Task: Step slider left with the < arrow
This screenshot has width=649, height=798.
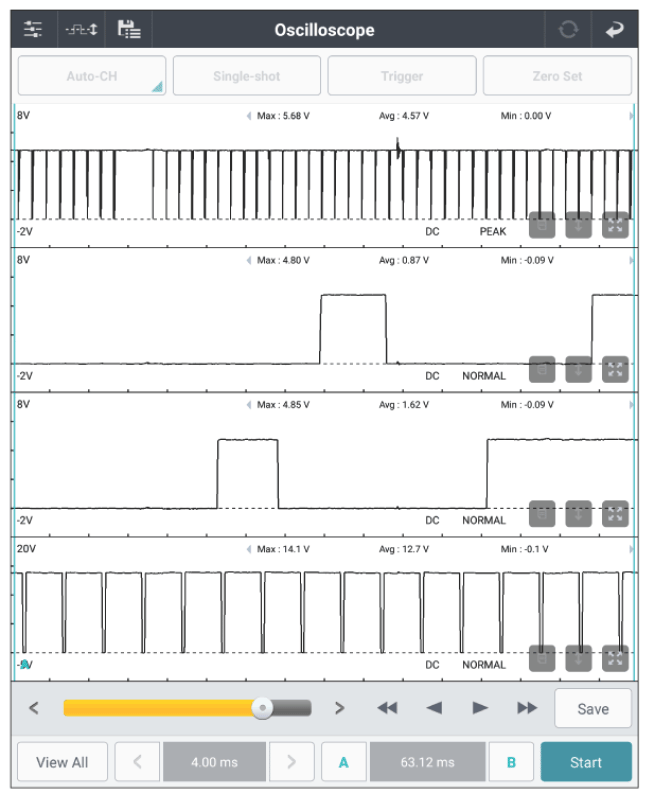Action: click(34, 708)
